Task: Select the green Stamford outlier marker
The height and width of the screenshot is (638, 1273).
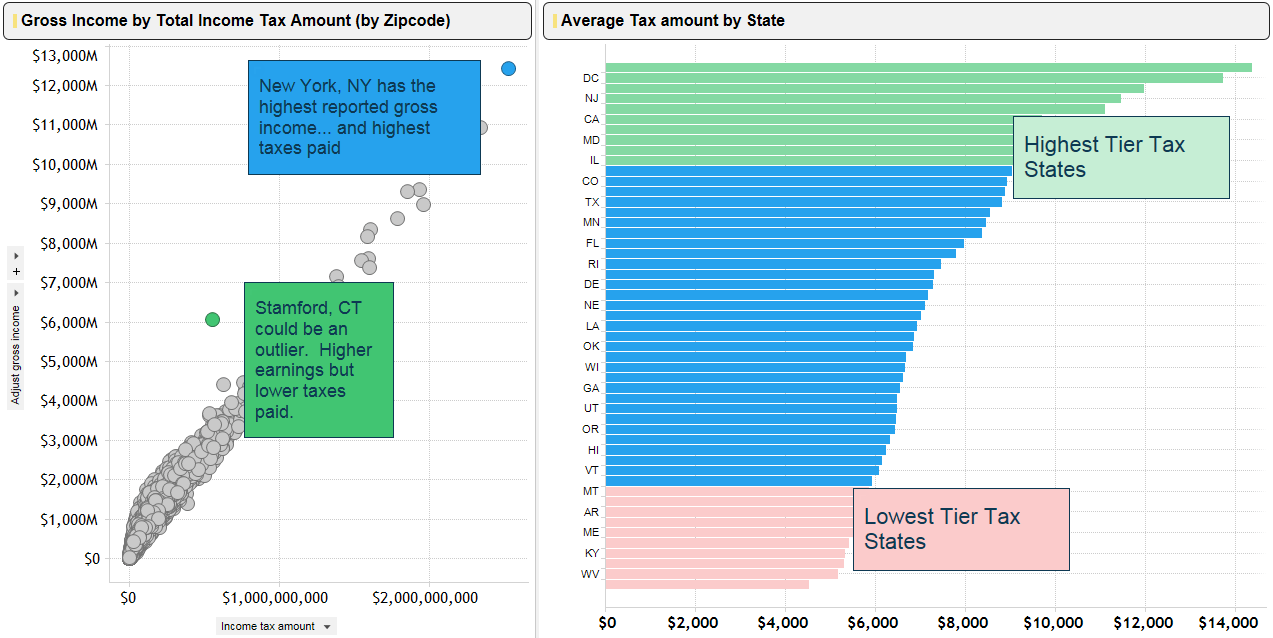Action: pyautogui.click(x=212, y=319)
